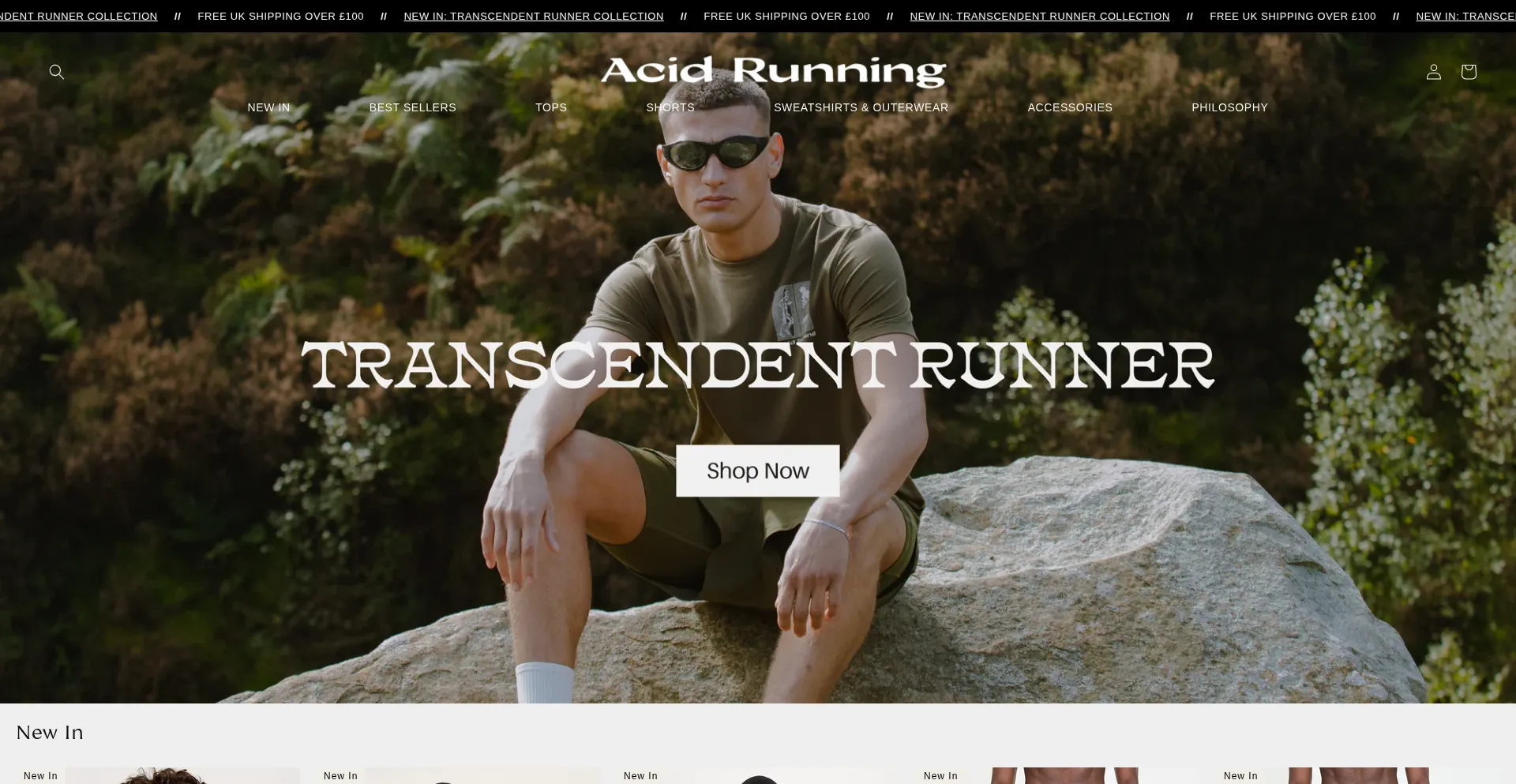Select the Accessories menu item
Image resolution: width=1516 pixels, height=784 pixels.
pos(1070,107)
